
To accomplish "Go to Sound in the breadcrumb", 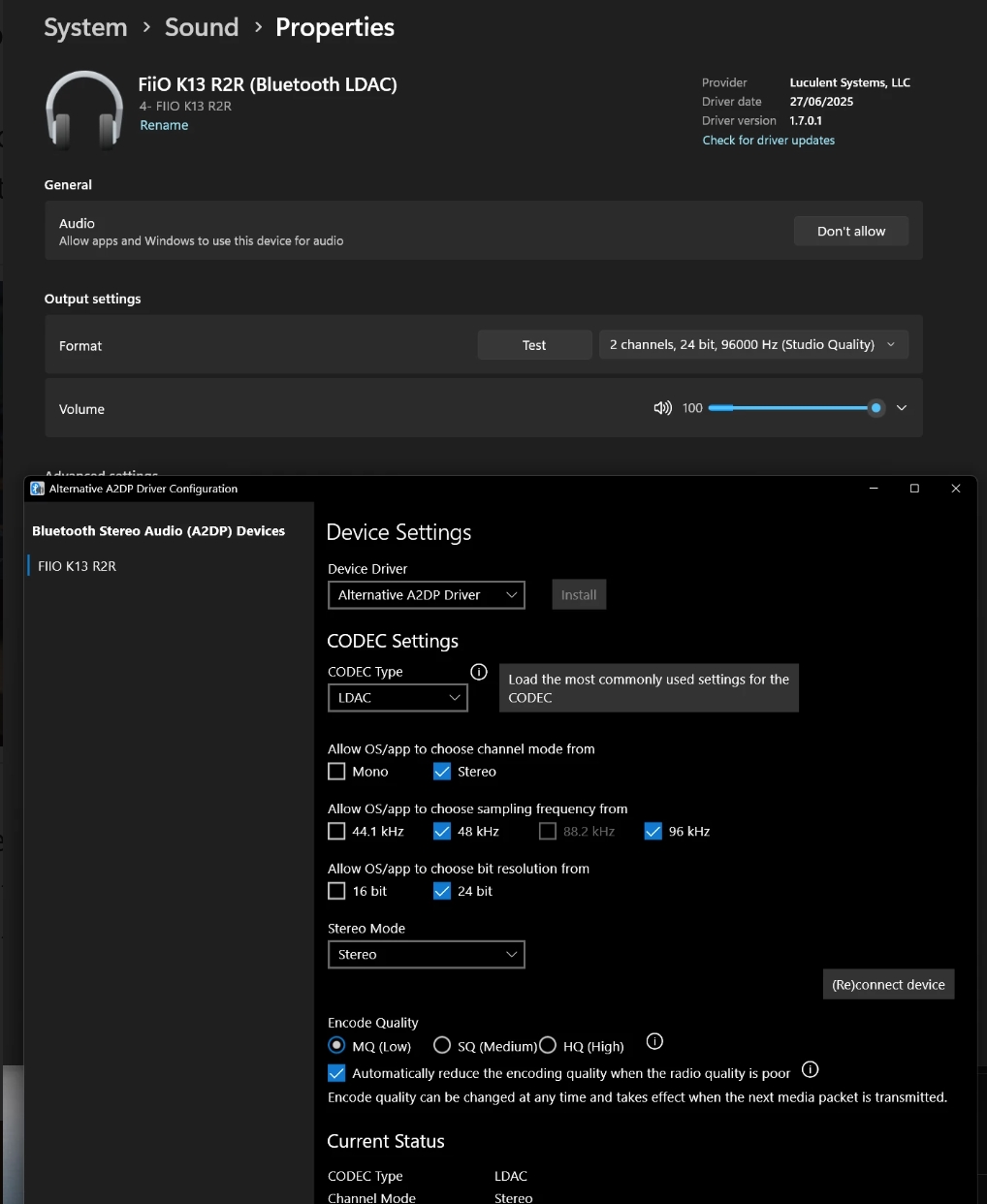I will [202, 28].
